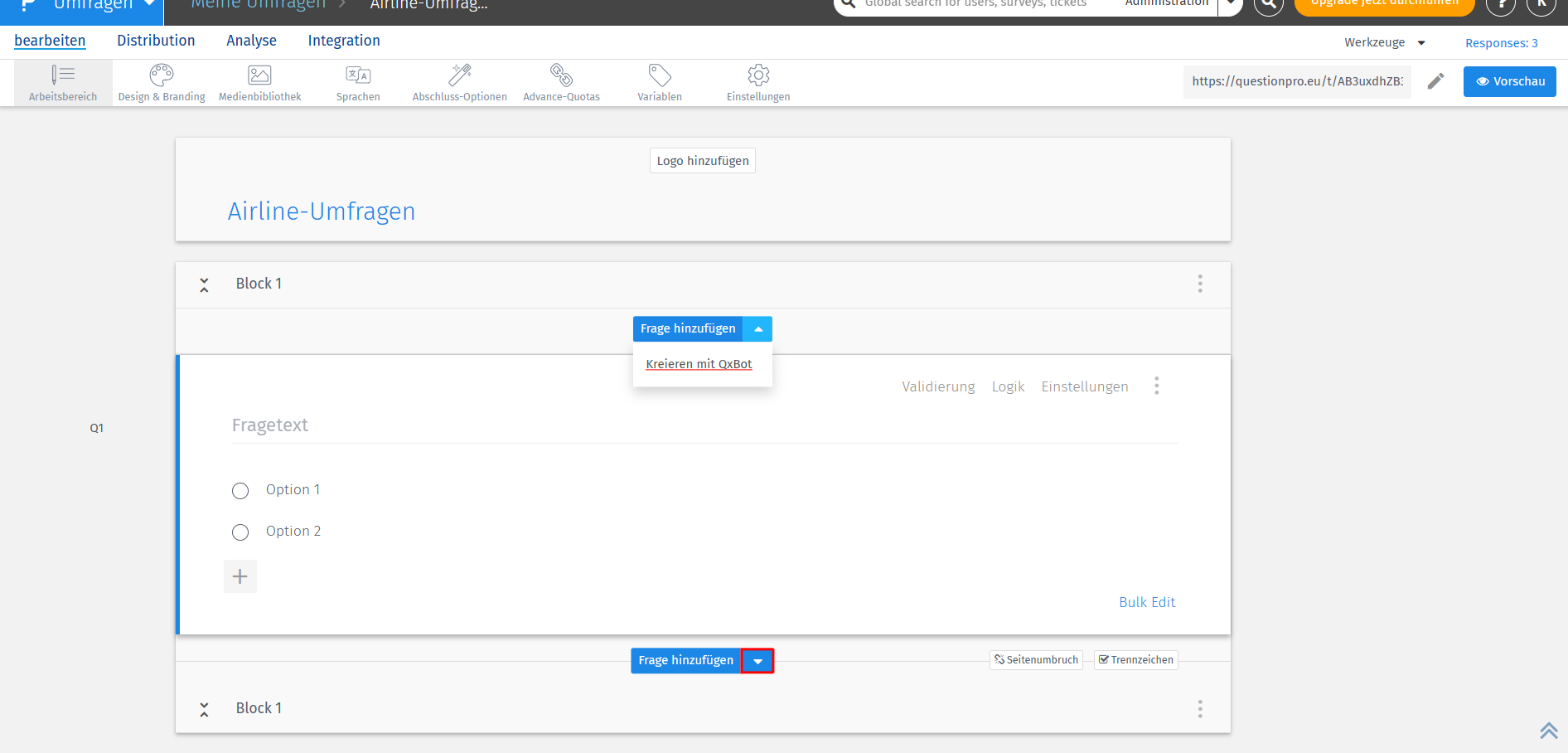
Task: Open the question Einstellungen tab
Action: [x=1085, y=386]
